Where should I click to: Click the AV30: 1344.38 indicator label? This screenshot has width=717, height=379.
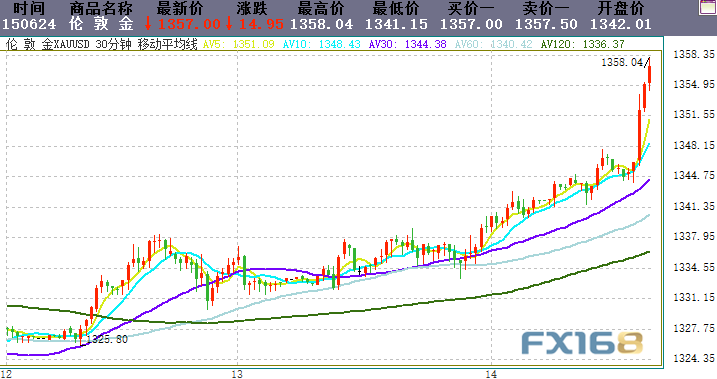tap(407, 44)
